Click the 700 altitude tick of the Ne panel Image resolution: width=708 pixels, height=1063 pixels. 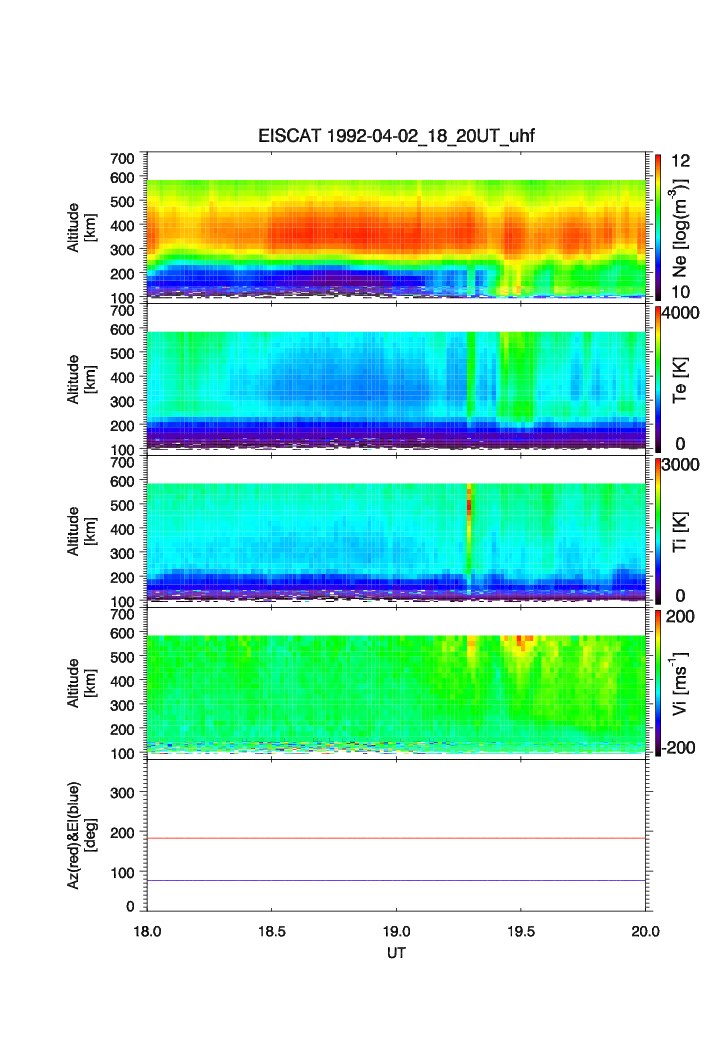(x=122, y=158)
